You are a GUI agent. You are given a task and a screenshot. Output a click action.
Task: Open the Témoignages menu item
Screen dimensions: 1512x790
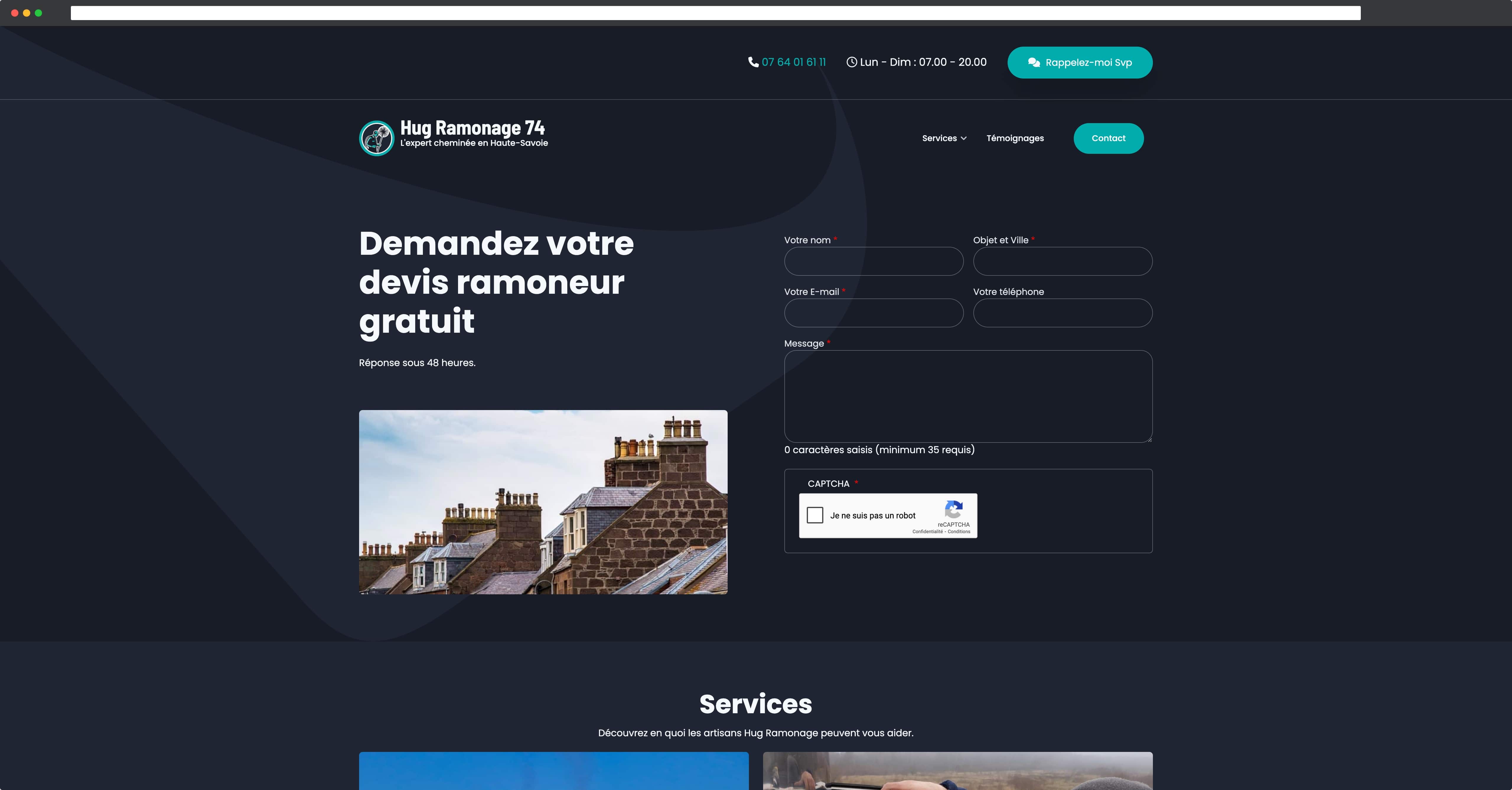(1015, 138)
